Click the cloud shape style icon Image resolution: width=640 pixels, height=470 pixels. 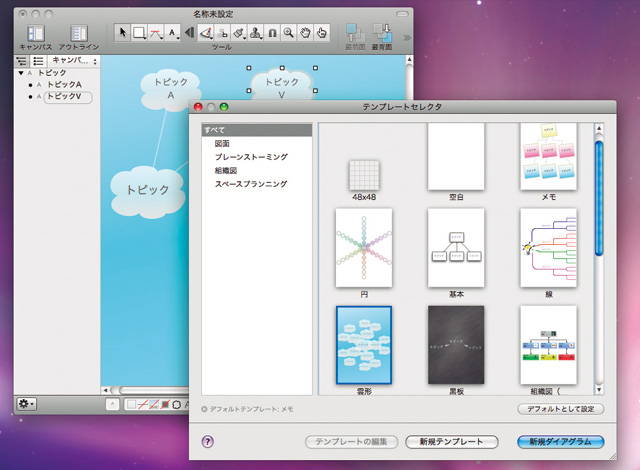(x=176, y=404)
